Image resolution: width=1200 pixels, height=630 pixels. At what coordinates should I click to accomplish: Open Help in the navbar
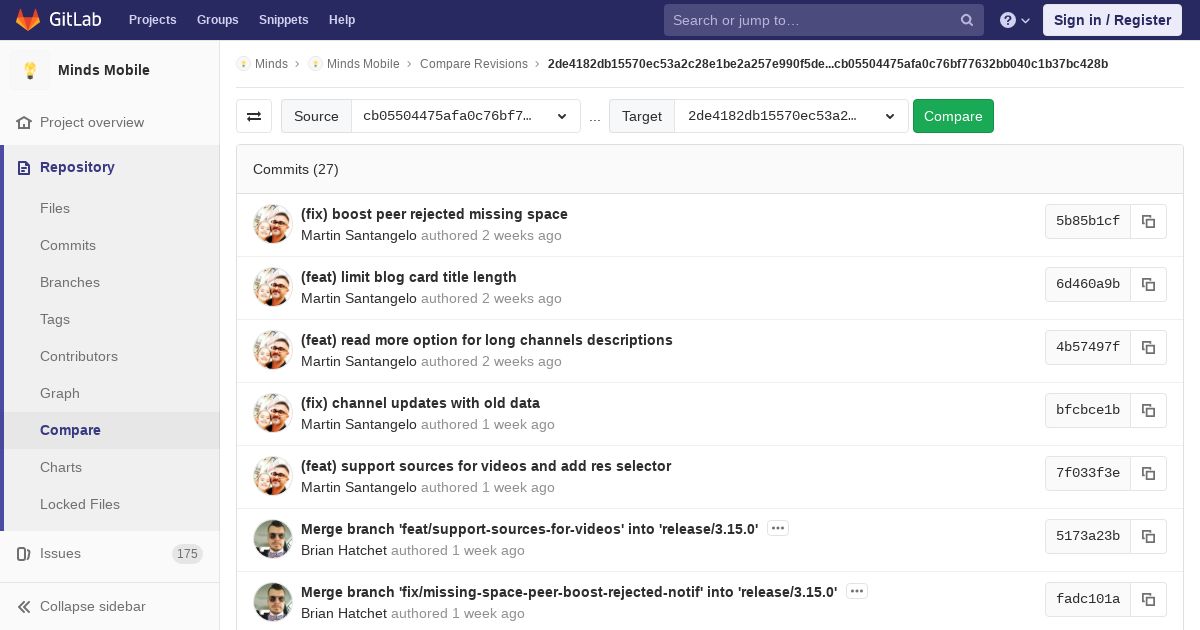(342, 20)
